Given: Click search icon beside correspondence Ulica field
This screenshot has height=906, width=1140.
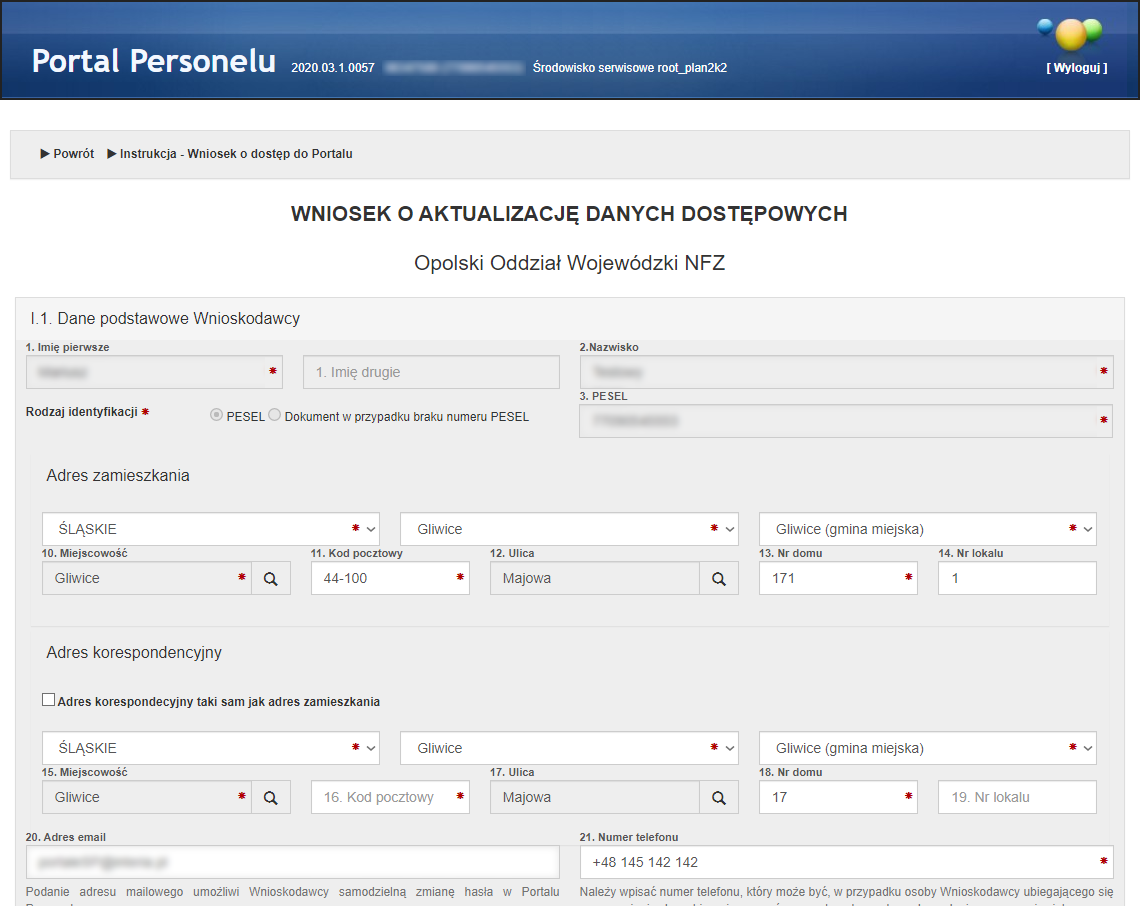Looking at the screenshot, I should click(718, 797).
